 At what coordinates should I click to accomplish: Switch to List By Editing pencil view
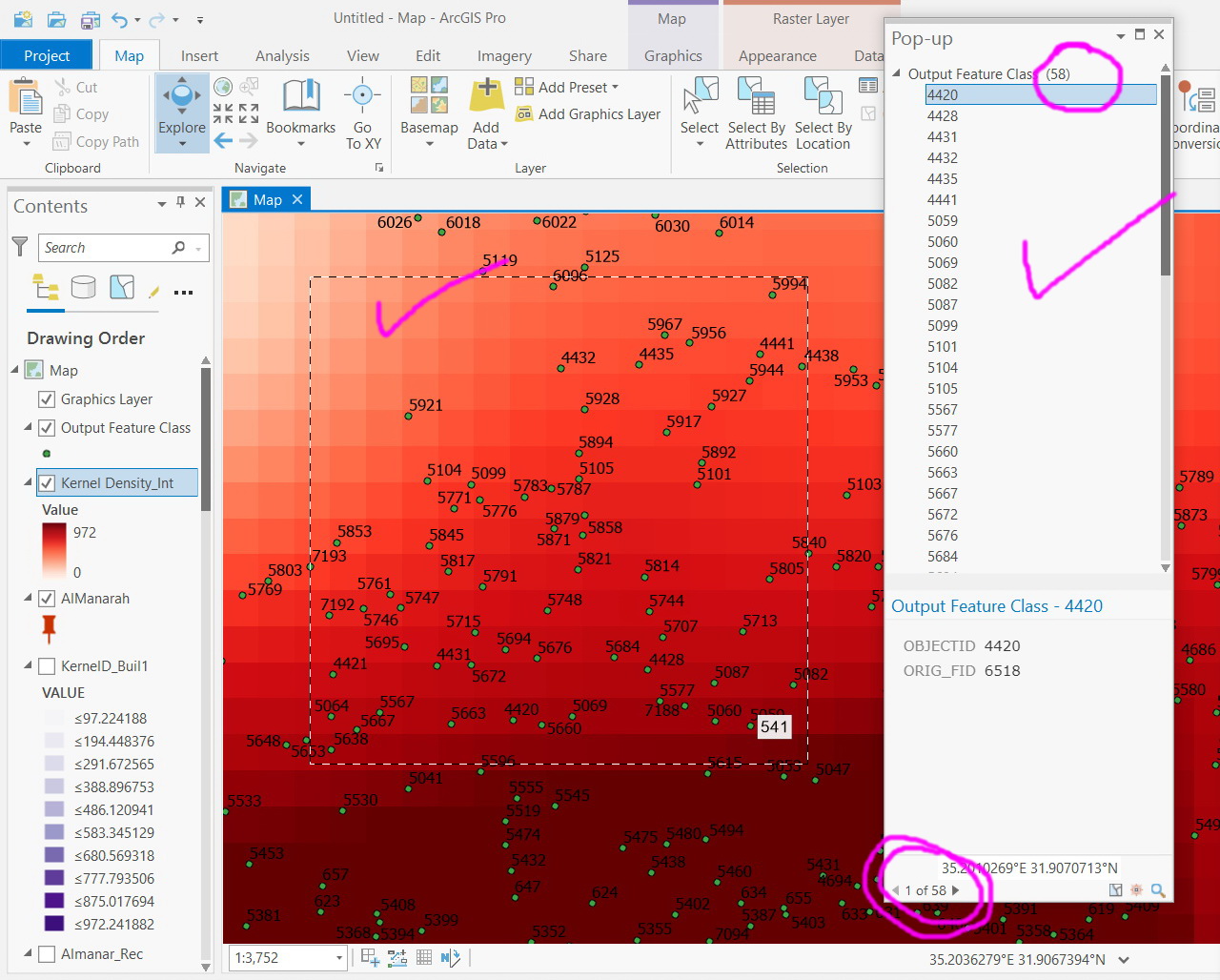[x=153, y=292]
